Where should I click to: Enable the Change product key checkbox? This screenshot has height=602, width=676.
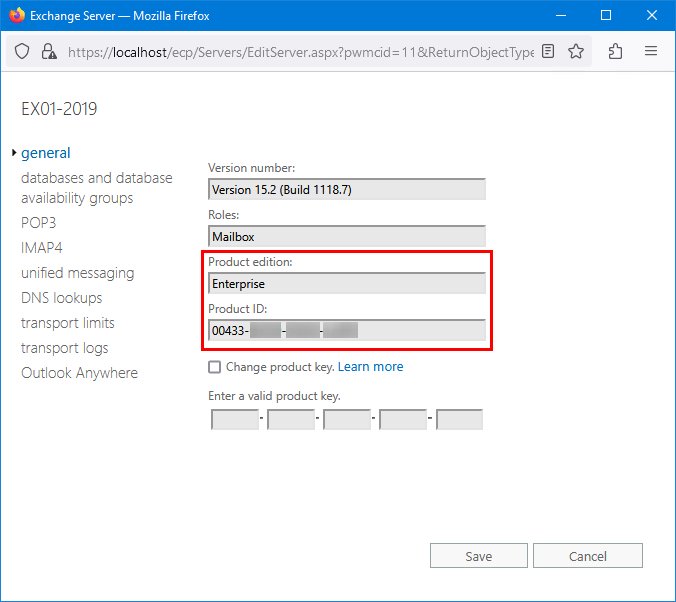tap(214, 367)
